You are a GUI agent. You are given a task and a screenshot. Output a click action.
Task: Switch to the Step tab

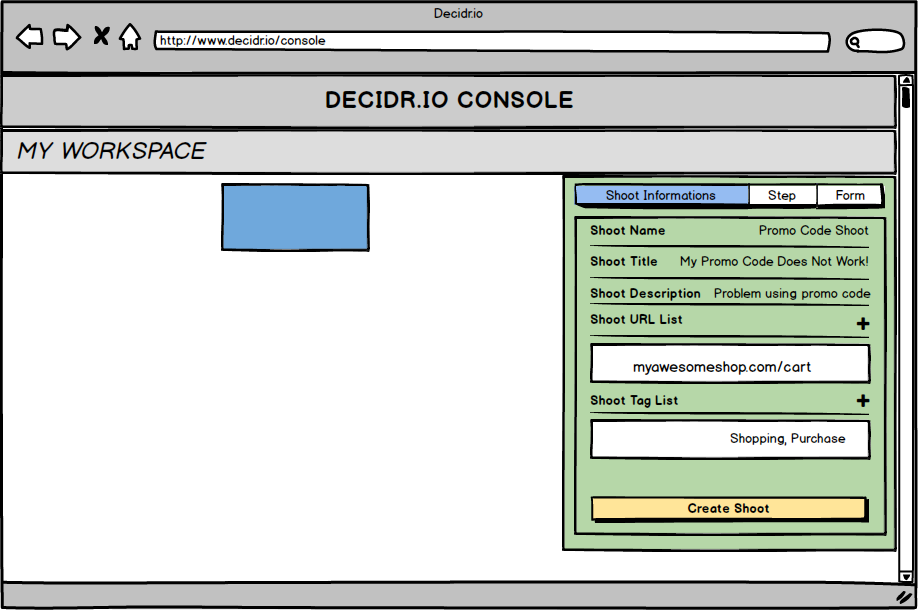(783, 195)
